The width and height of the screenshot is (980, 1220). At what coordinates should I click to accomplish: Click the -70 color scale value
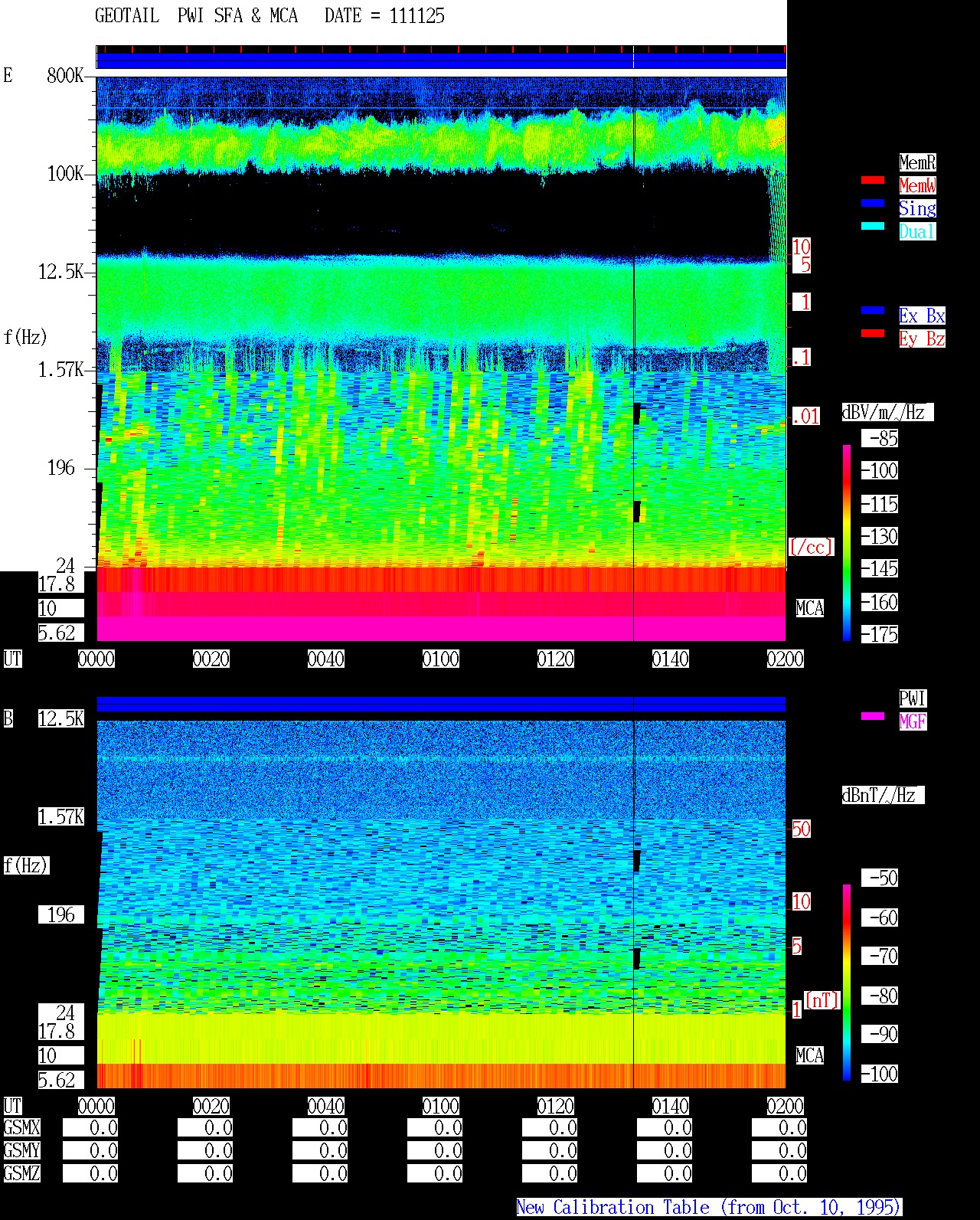point(880,956)
